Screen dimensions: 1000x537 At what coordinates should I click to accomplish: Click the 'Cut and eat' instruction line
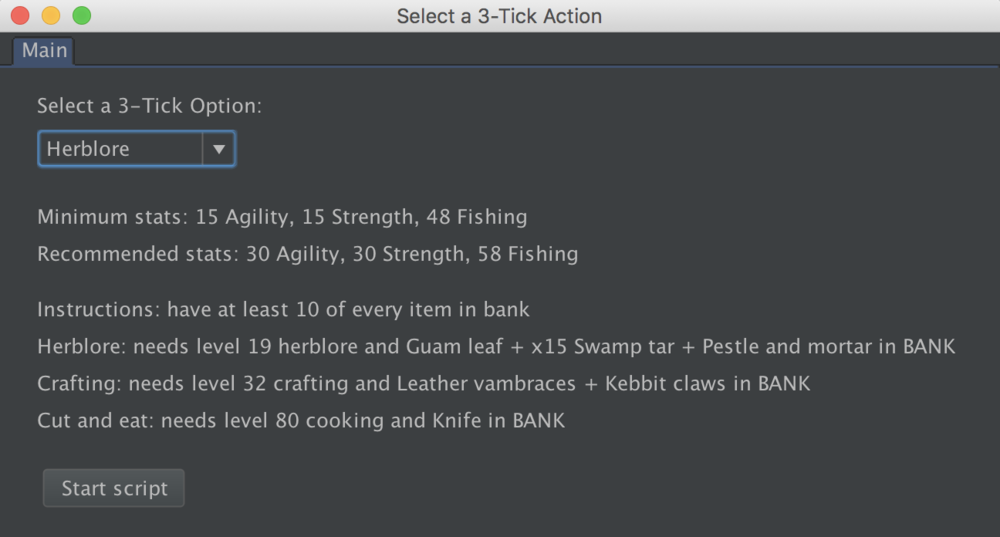tap(301, 421)
